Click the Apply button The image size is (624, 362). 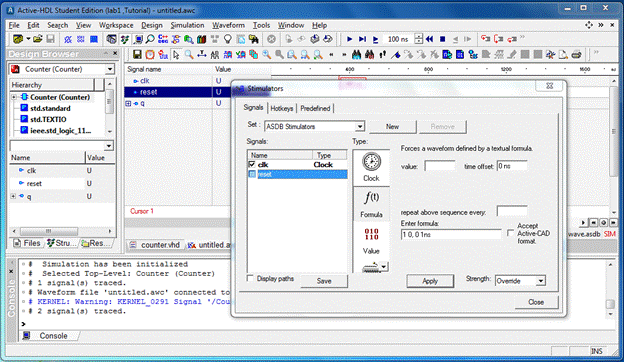coord(430,281)
